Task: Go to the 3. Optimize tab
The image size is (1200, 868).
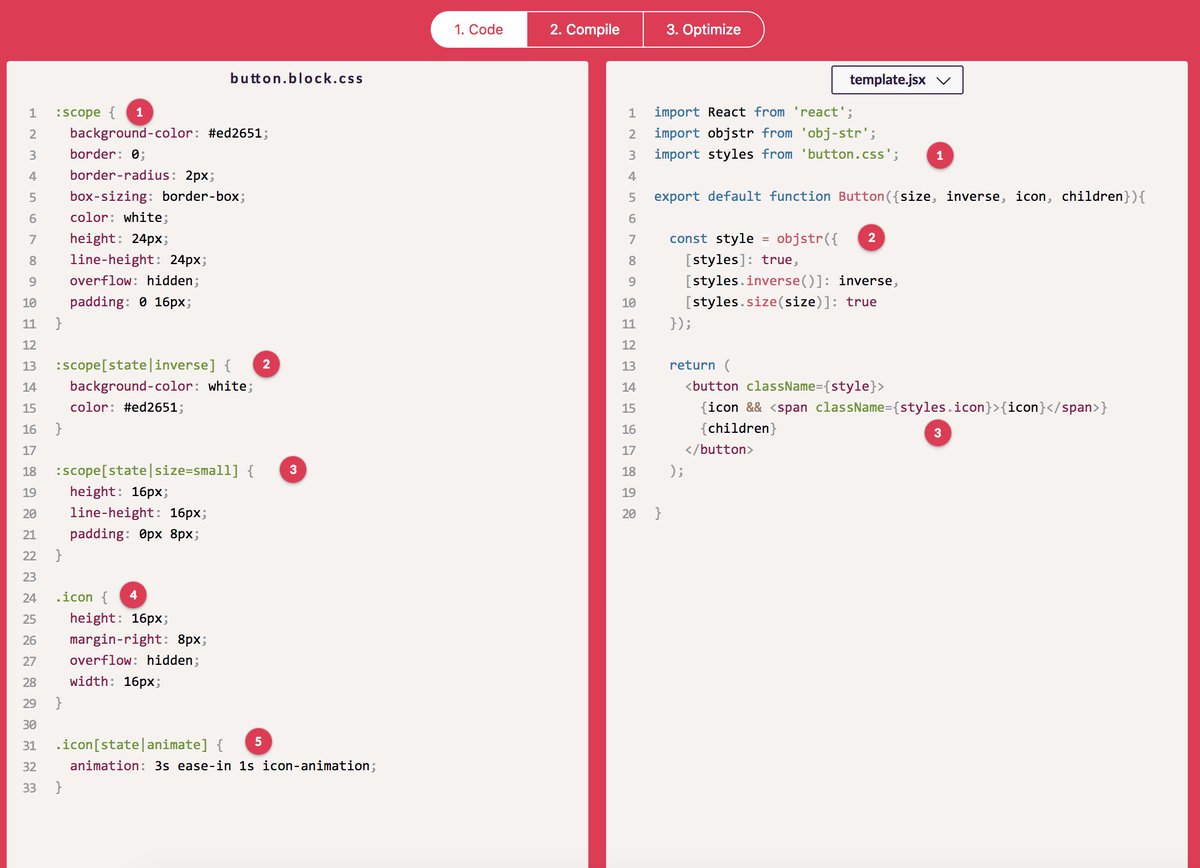Action: (704, 29)
